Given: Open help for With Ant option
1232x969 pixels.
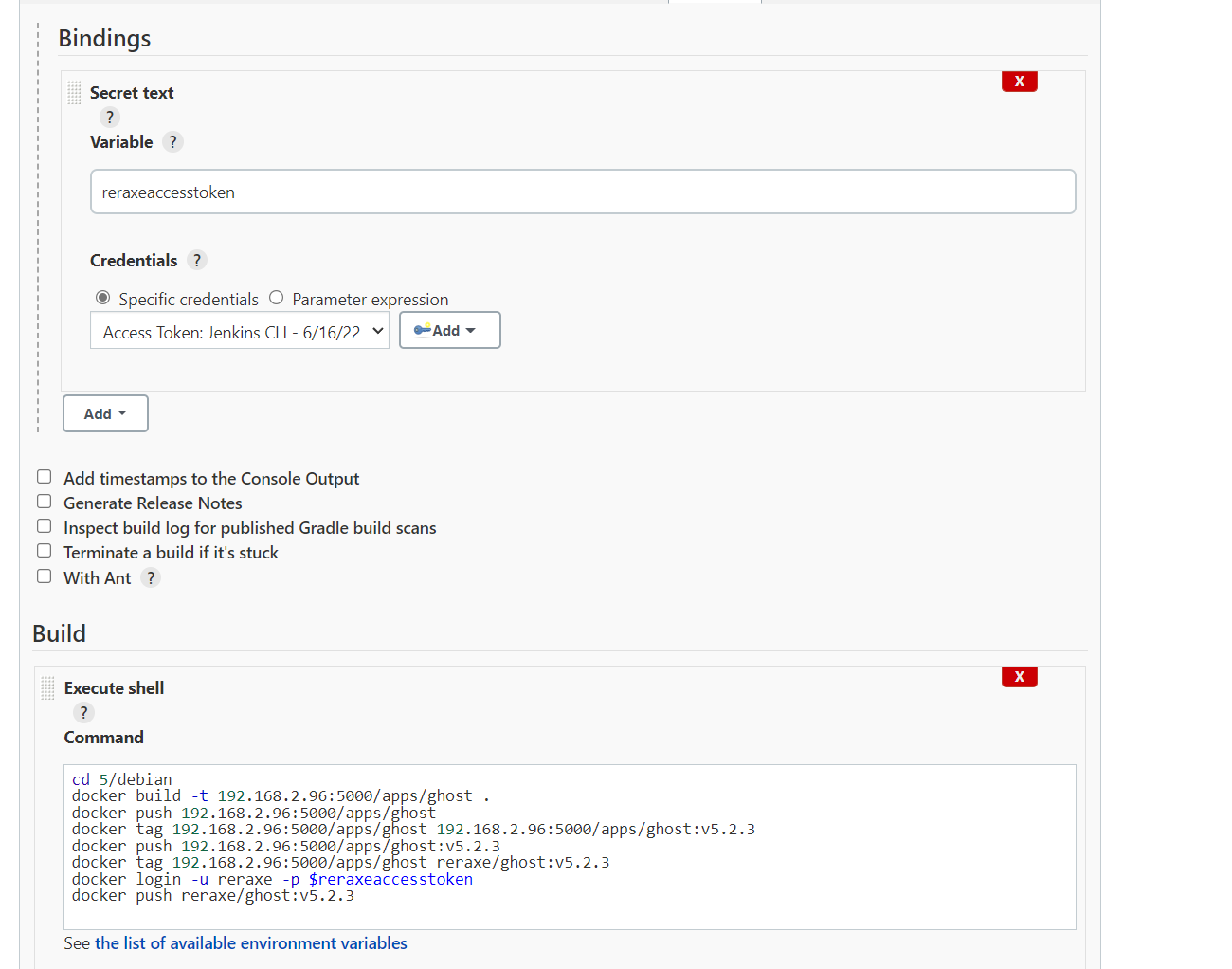Looking at the screenshot, I should pyautogui.click(x=151, y=577).
